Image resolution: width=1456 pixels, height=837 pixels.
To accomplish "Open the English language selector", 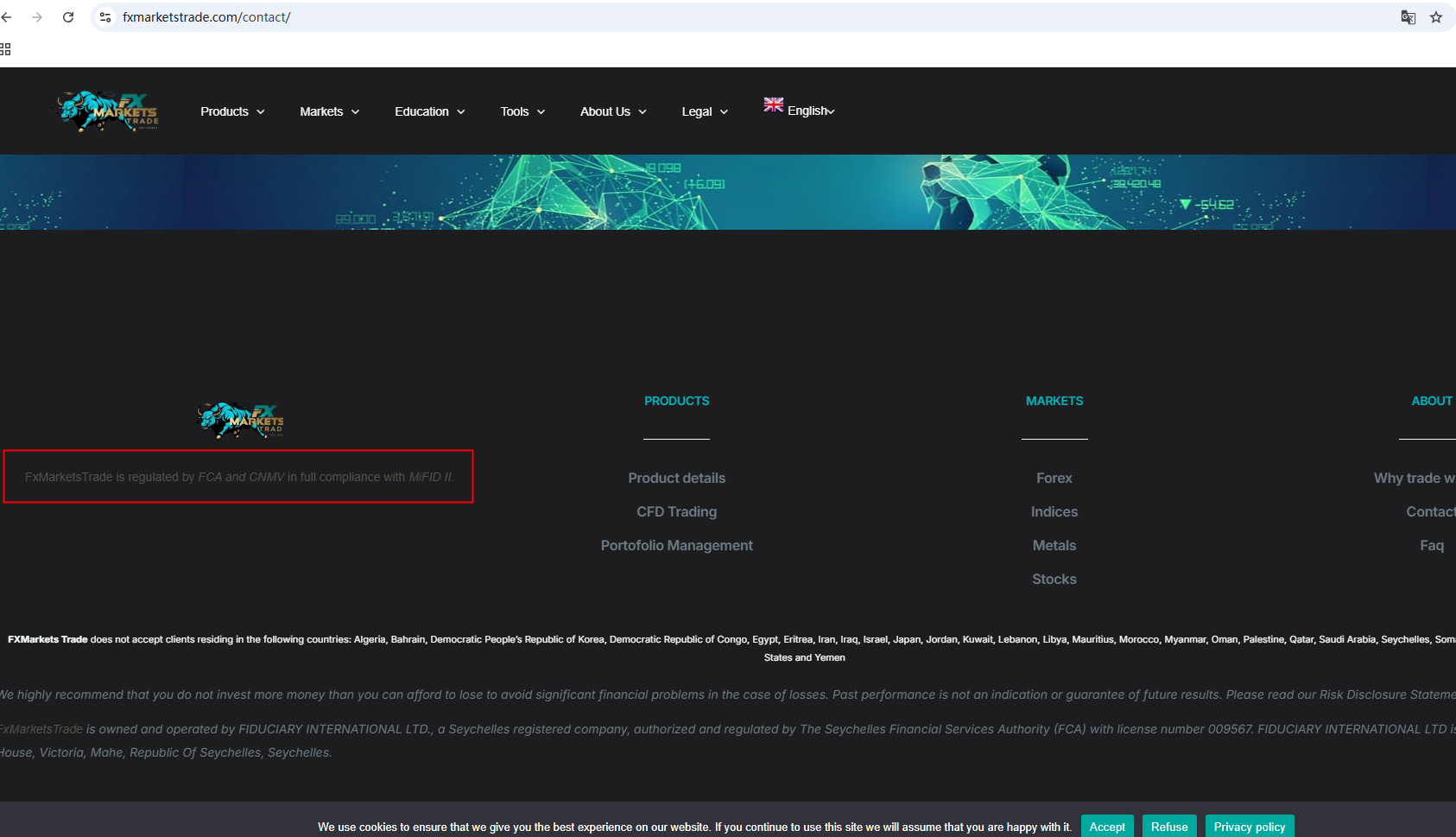I will tap(800, 111).
